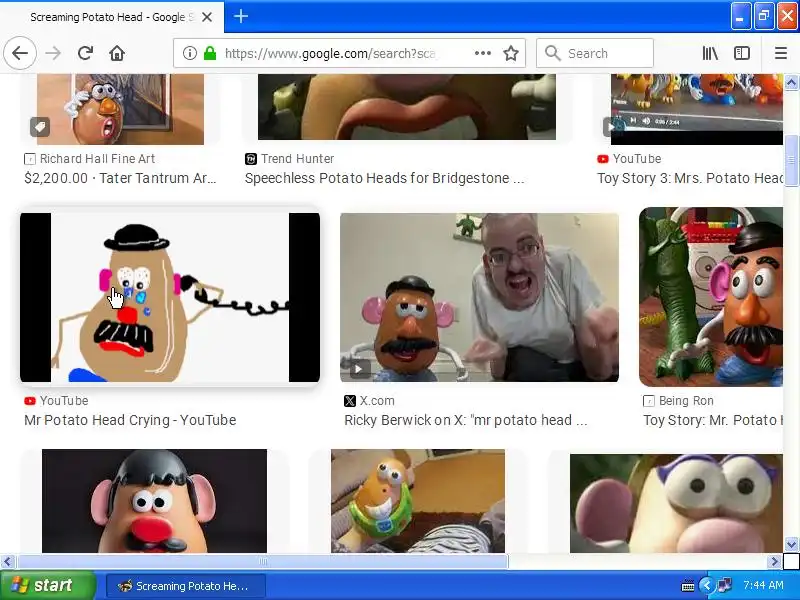Click the Trend Hunter source label
This screenshot has height=600, width=800.
(297, 159)
